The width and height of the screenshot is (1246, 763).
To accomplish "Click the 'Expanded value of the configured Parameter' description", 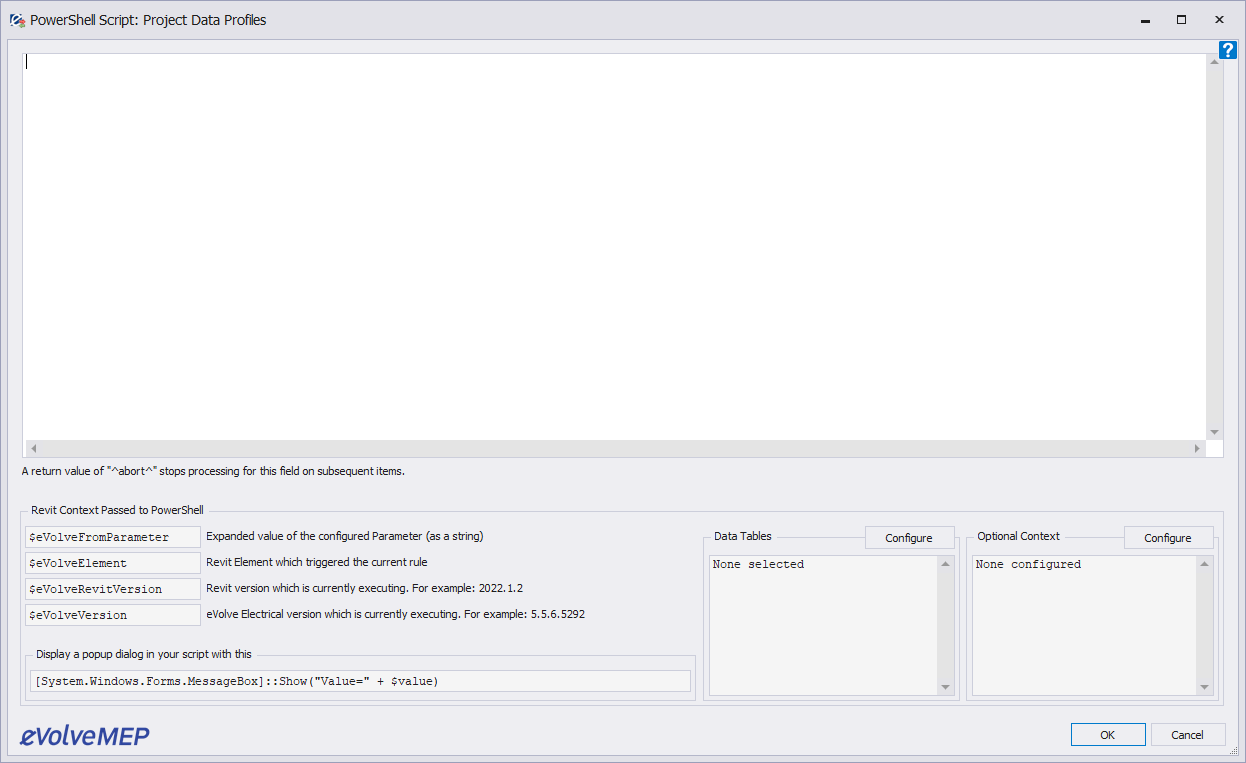I will (345, 536).
